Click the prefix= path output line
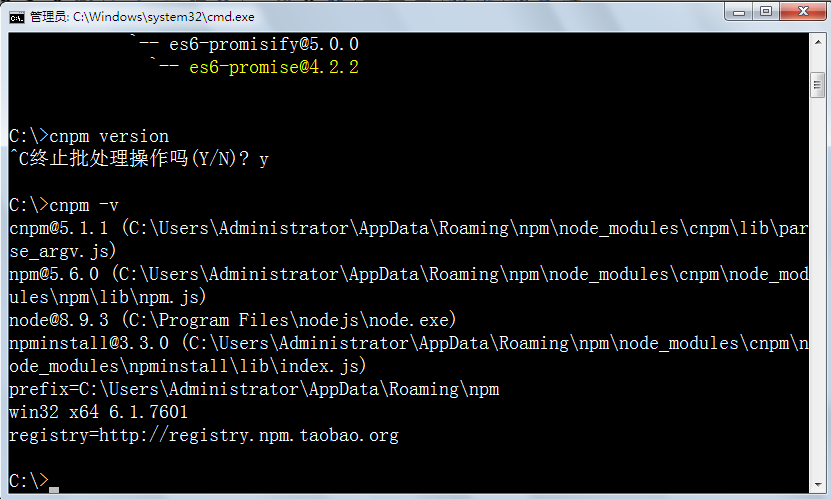This screenshot has width=831, height=499. point(253,389)
